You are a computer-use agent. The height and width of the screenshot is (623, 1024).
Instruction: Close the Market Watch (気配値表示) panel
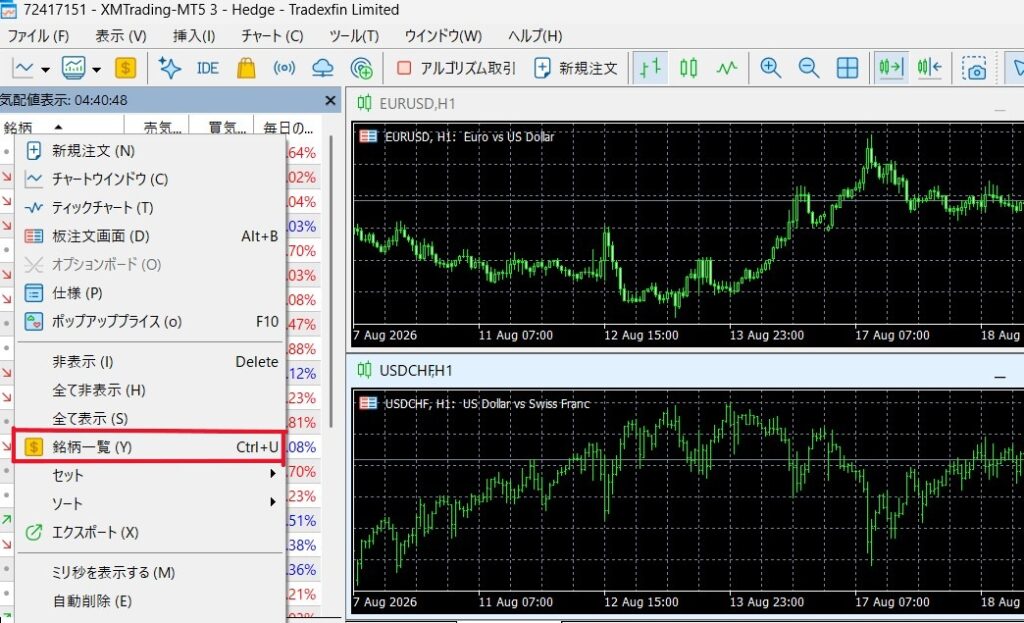pos(330,101)
